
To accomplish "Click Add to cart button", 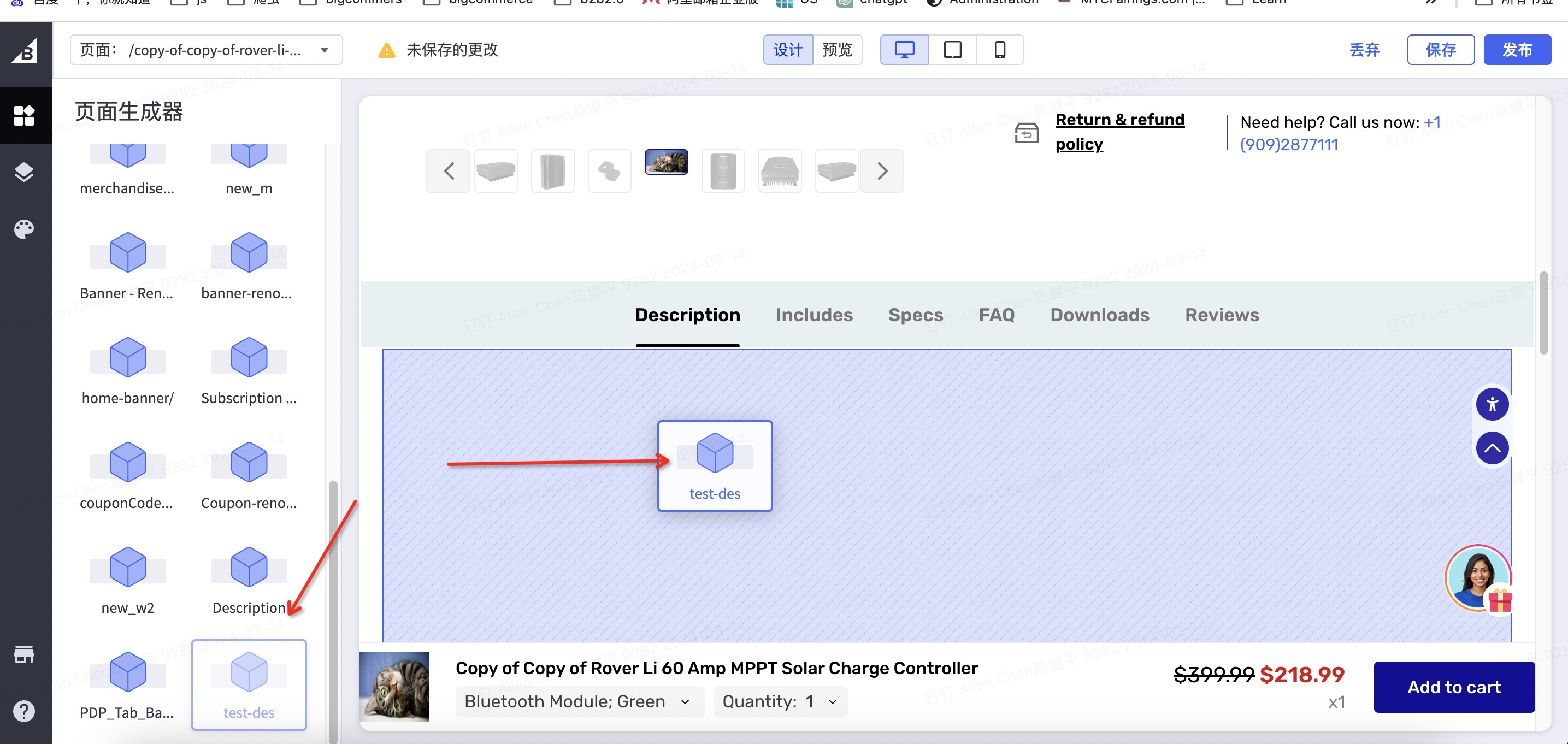I will pos(1454,687).
